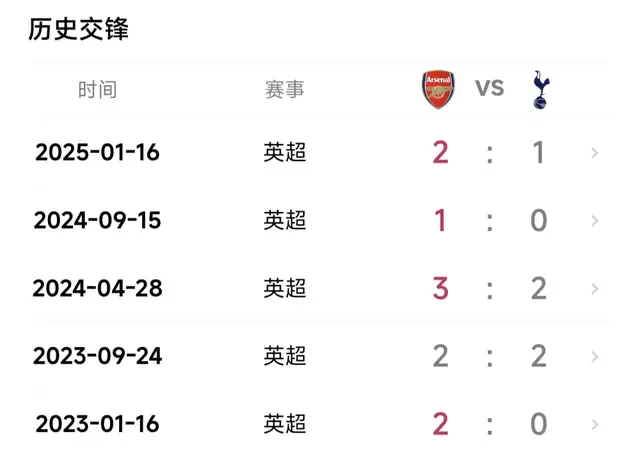Viewport: 640px width, 450px height.
Task: Select the 赛事 column header
Action: point(285,90)
